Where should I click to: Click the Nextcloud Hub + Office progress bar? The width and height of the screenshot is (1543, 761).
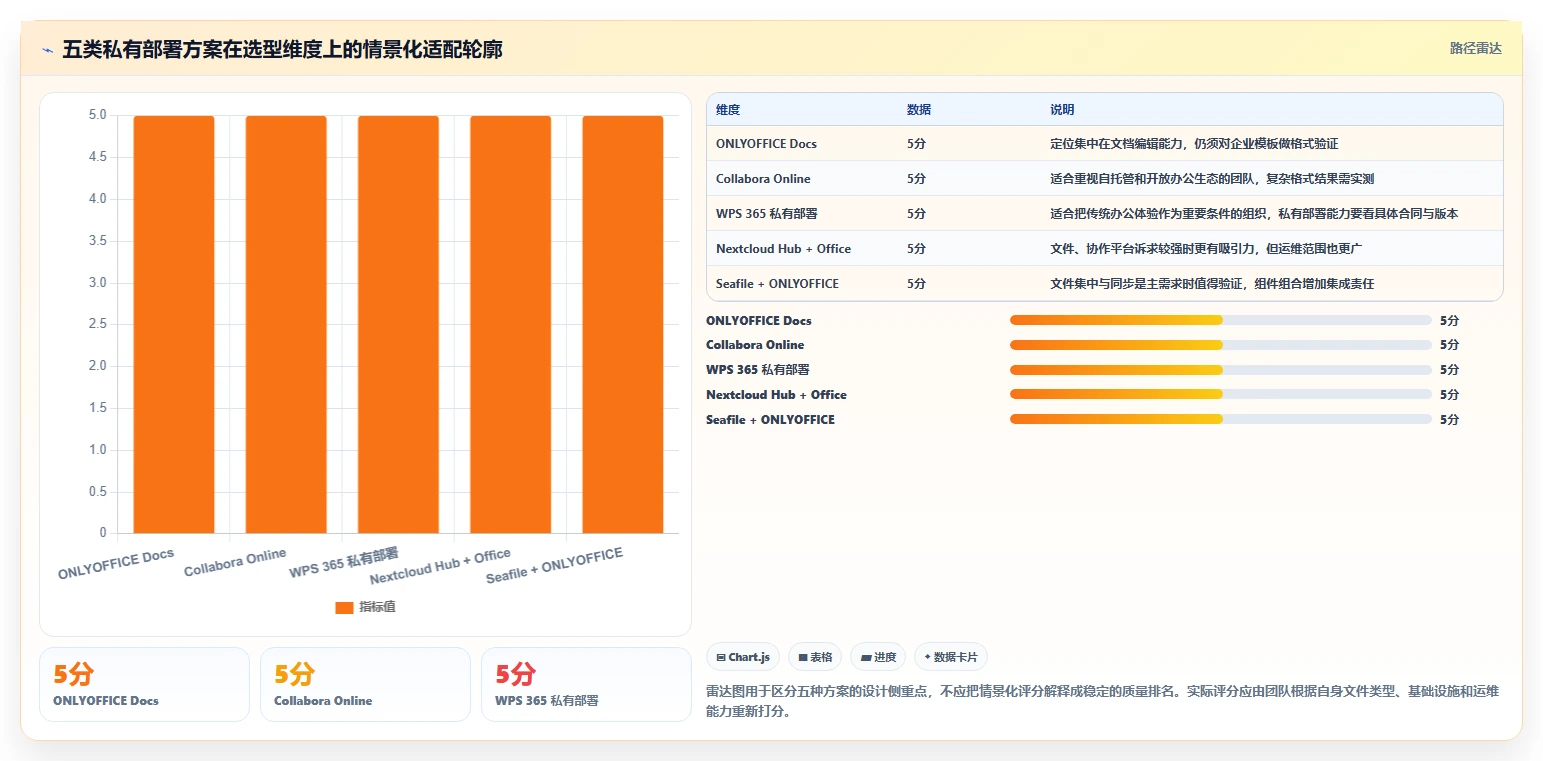(1221, 394)
